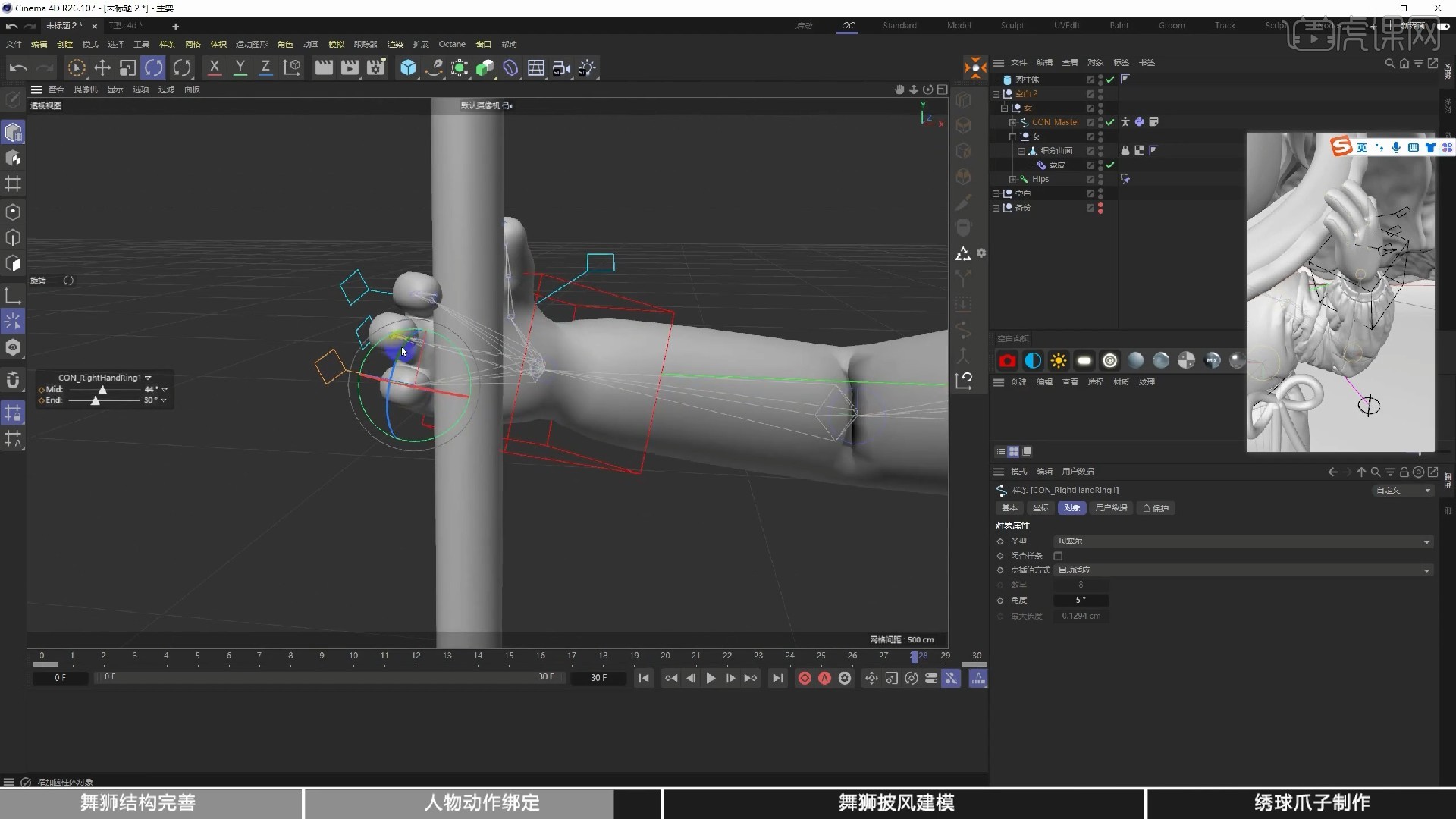Select the Scale tool in top toolbar
The height and width of the screenshot is (819, 1456).
point(127,68)
